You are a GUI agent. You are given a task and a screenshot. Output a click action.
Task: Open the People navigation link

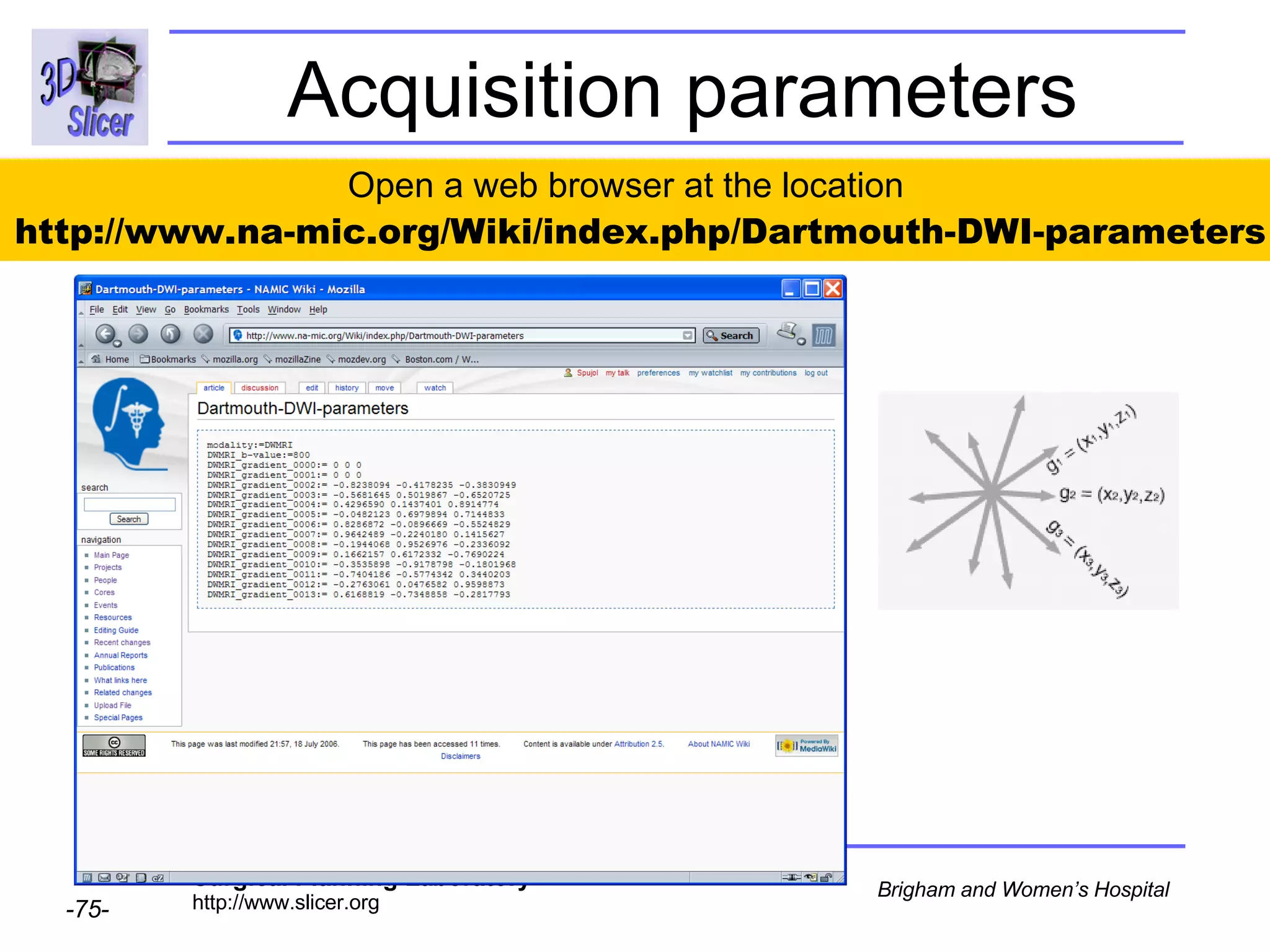click(x=105, y=580)
